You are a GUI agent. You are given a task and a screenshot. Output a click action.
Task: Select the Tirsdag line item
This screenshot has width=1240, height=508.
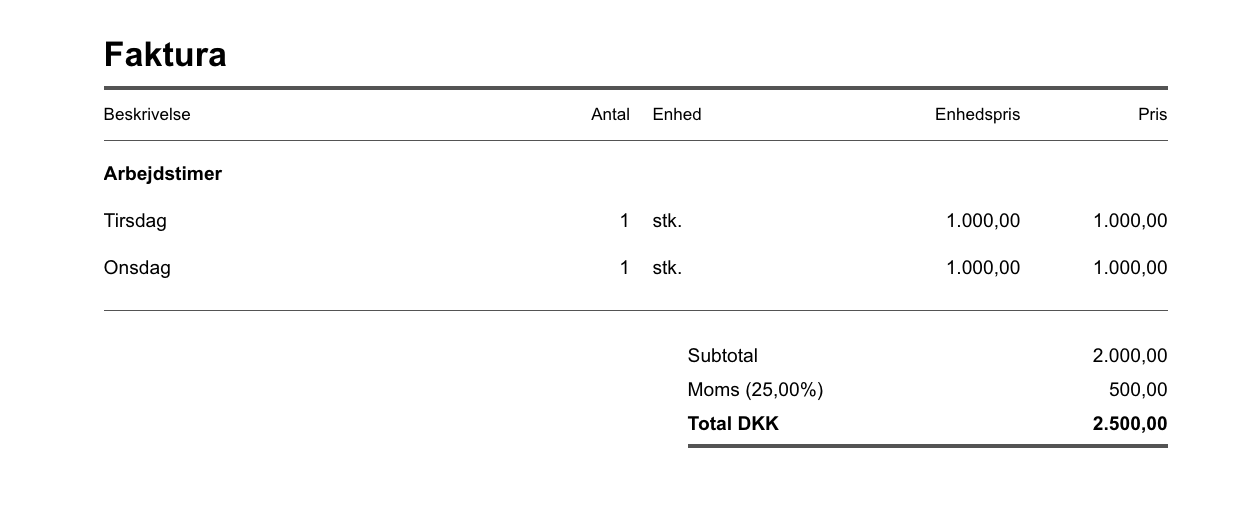pos(135,221)
